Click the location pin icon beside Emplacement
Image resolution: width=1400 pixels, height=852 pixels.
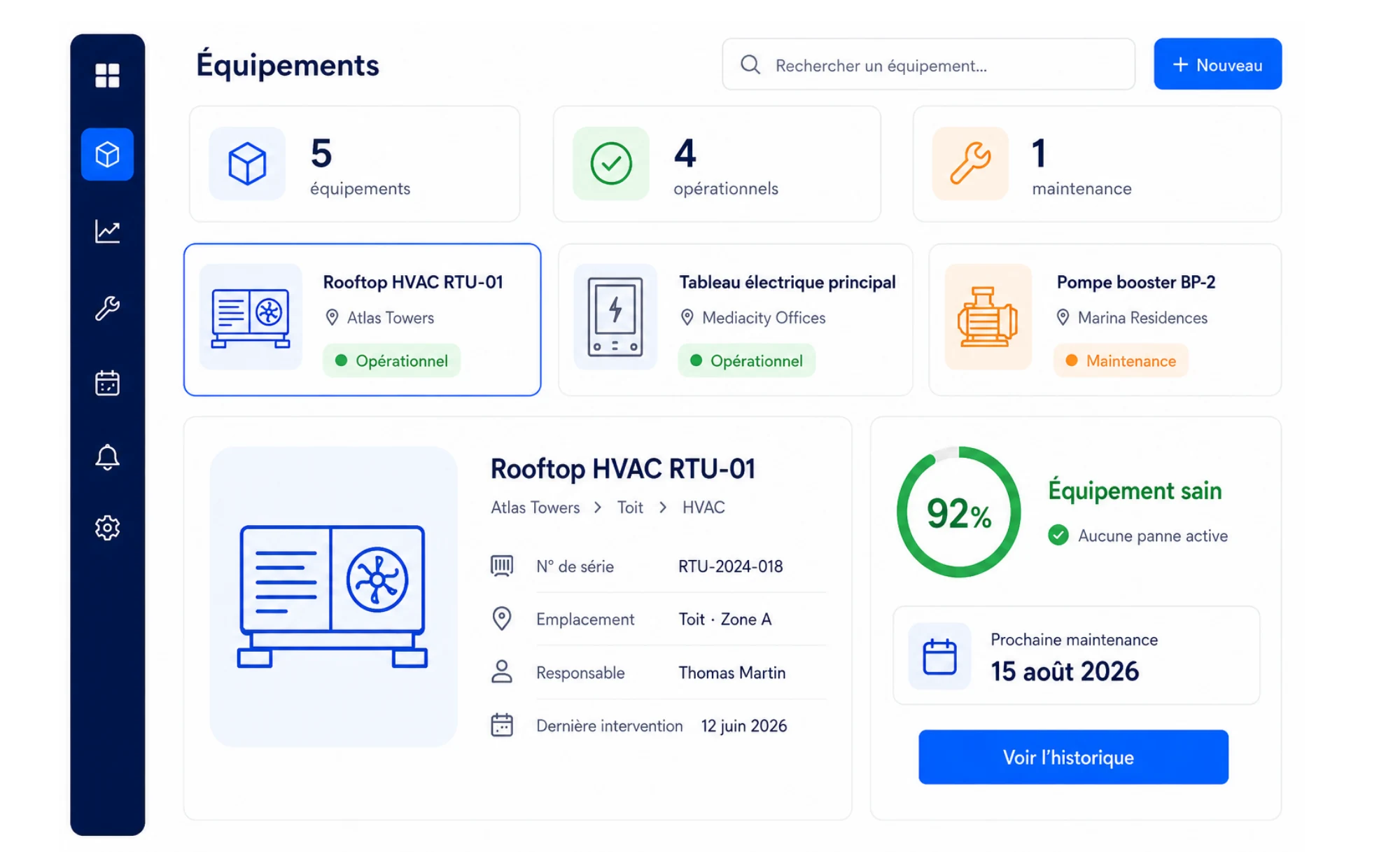502,619
